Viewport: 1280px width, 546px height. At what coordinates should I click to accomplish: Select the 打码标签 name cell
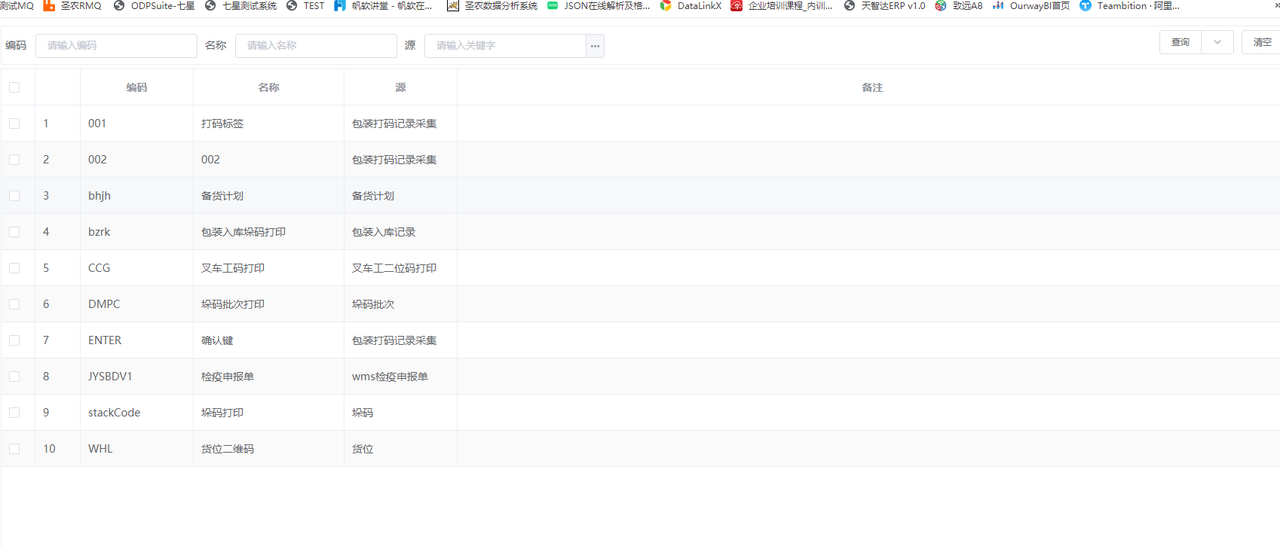[269, 124]
